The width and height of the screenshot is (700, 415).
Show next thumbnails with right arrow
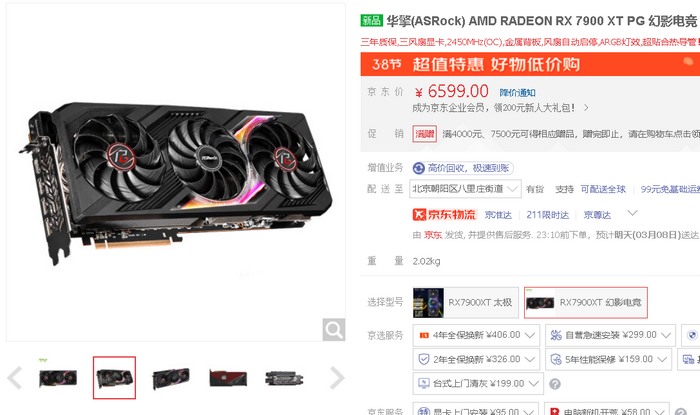click(337, 378)
